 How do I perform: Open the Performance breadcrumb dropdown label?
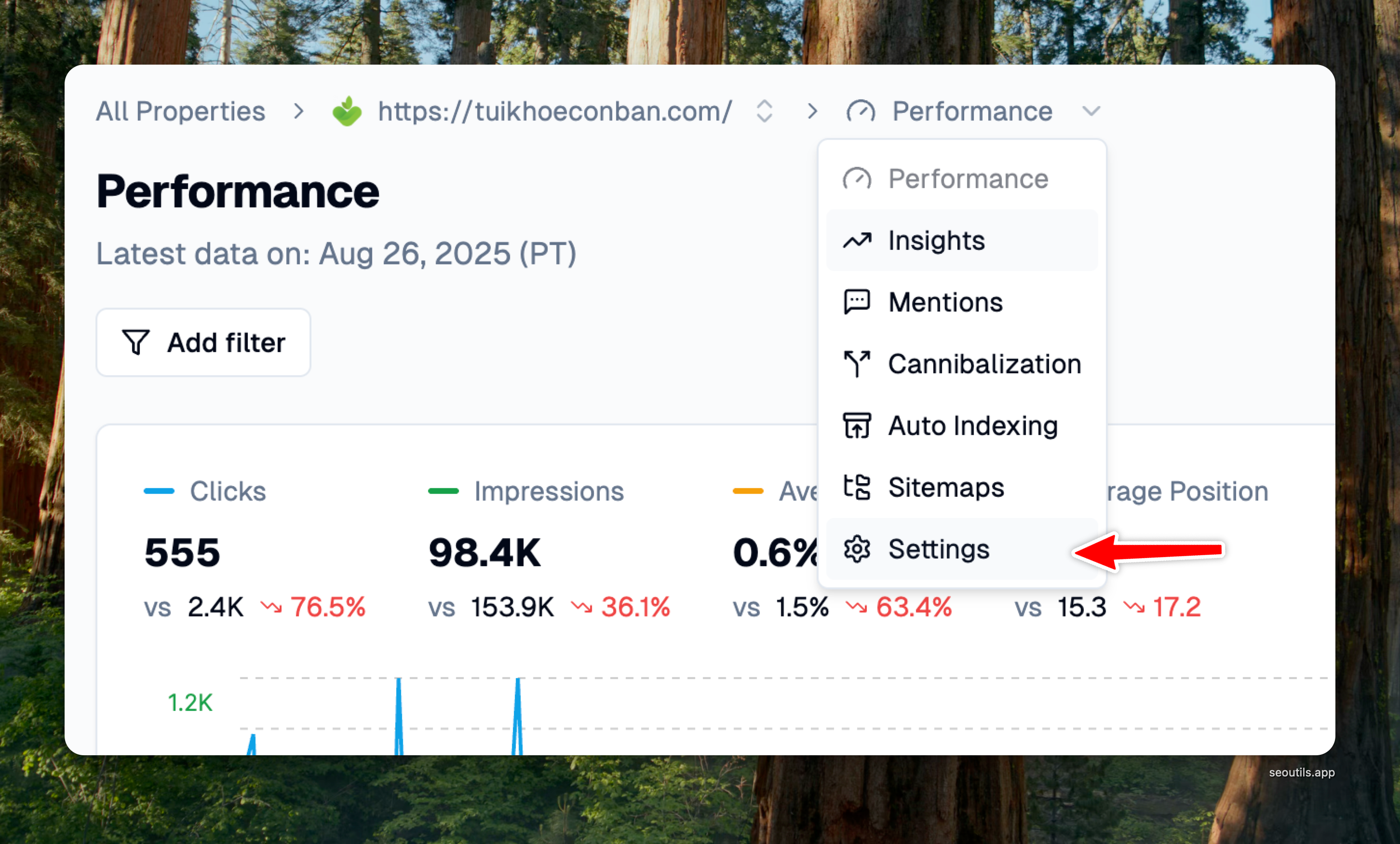tap(971, 111)
